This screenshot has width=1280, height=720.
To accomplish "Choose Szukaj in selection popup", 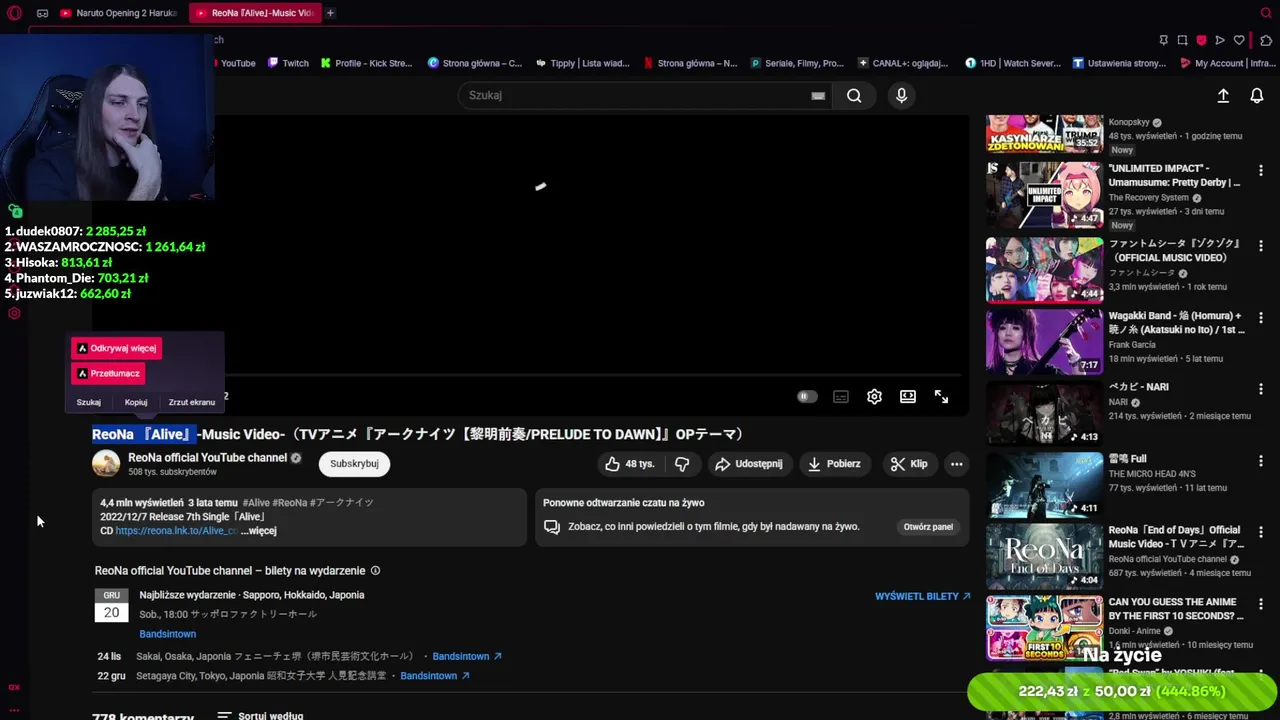I will 89,402.
